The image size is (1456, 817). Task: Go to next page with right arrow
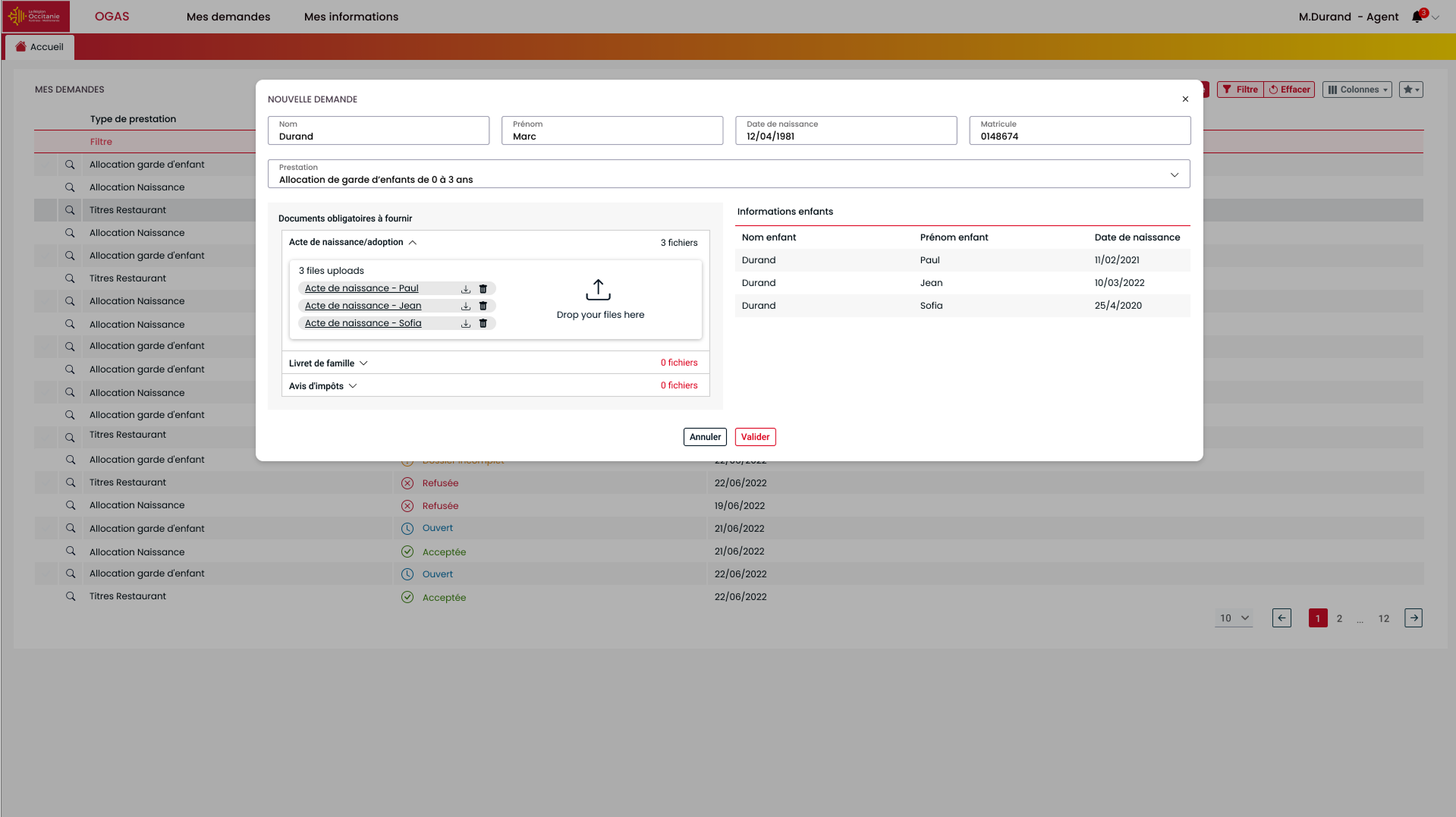[x=1414, y=618]
